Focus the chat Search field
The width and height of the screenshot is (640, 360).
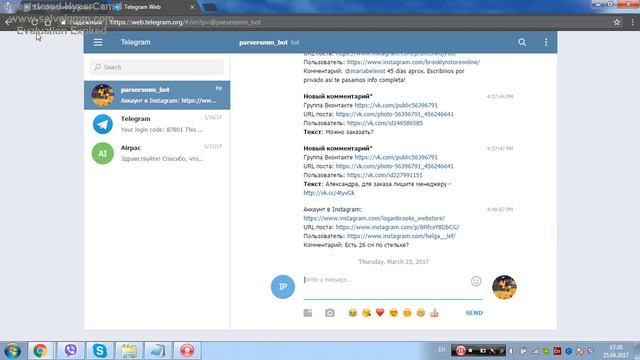[157, 67]
